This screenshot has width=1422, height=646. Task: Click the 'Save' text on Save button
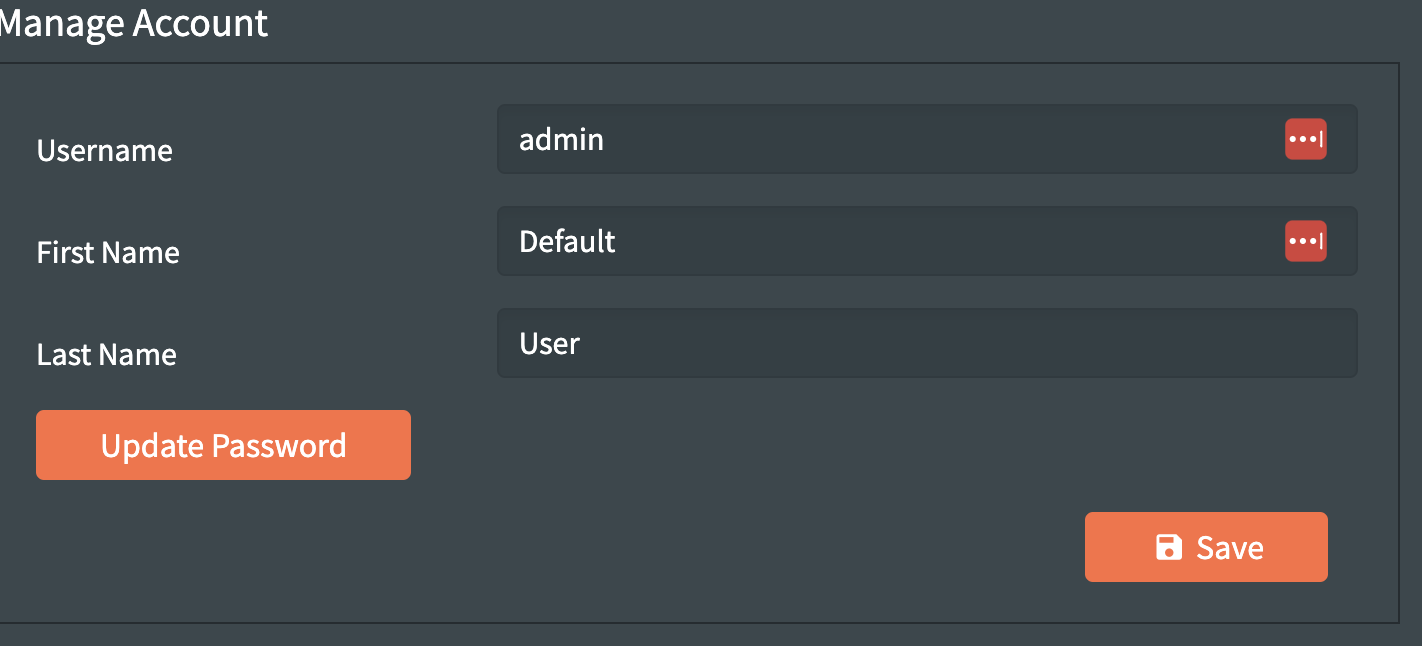(x=1230, y=548)
